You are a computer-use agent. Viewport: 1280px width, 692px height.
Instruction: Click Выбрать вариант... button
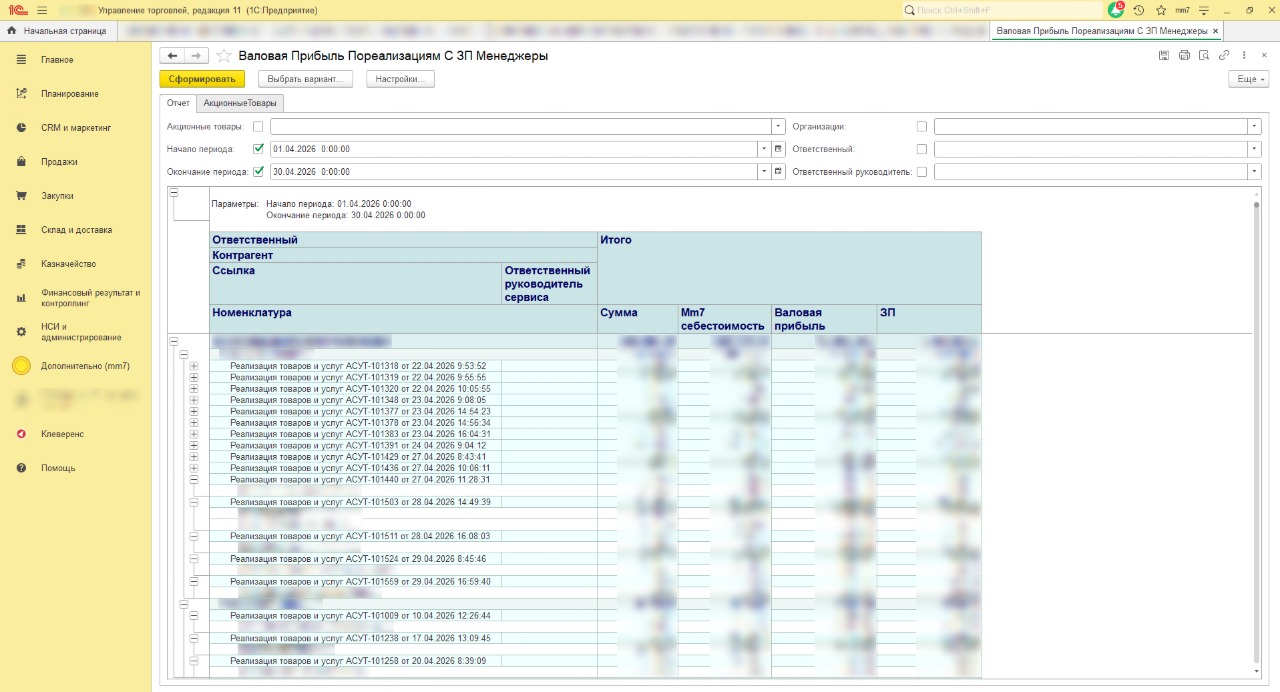(x=305, y=79)
